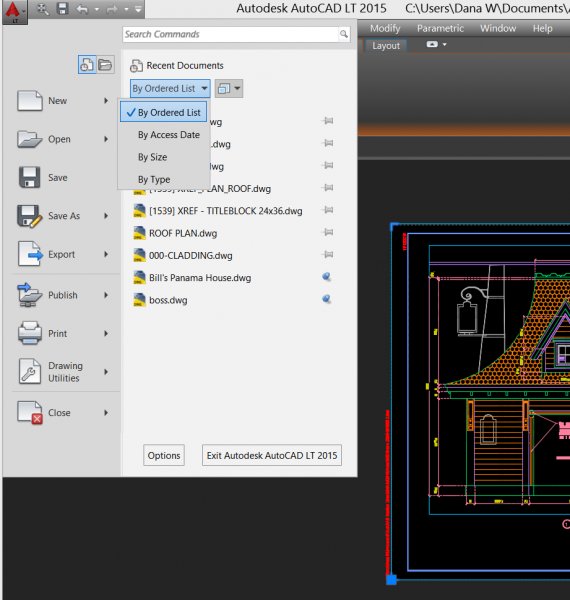Pin 000-CLADDING.dwg to the recent list
The width and height of the screenshot is (570, 600).
pyautogui.click(x=328, y=254)
